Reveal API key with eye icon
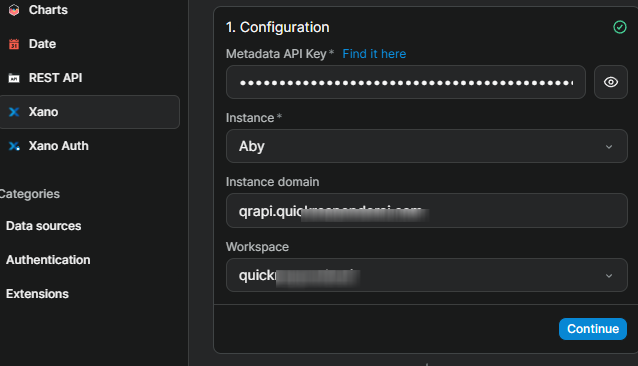Image resolution: width=638 pixels, height=366 pixels. [x=611, y=82]
